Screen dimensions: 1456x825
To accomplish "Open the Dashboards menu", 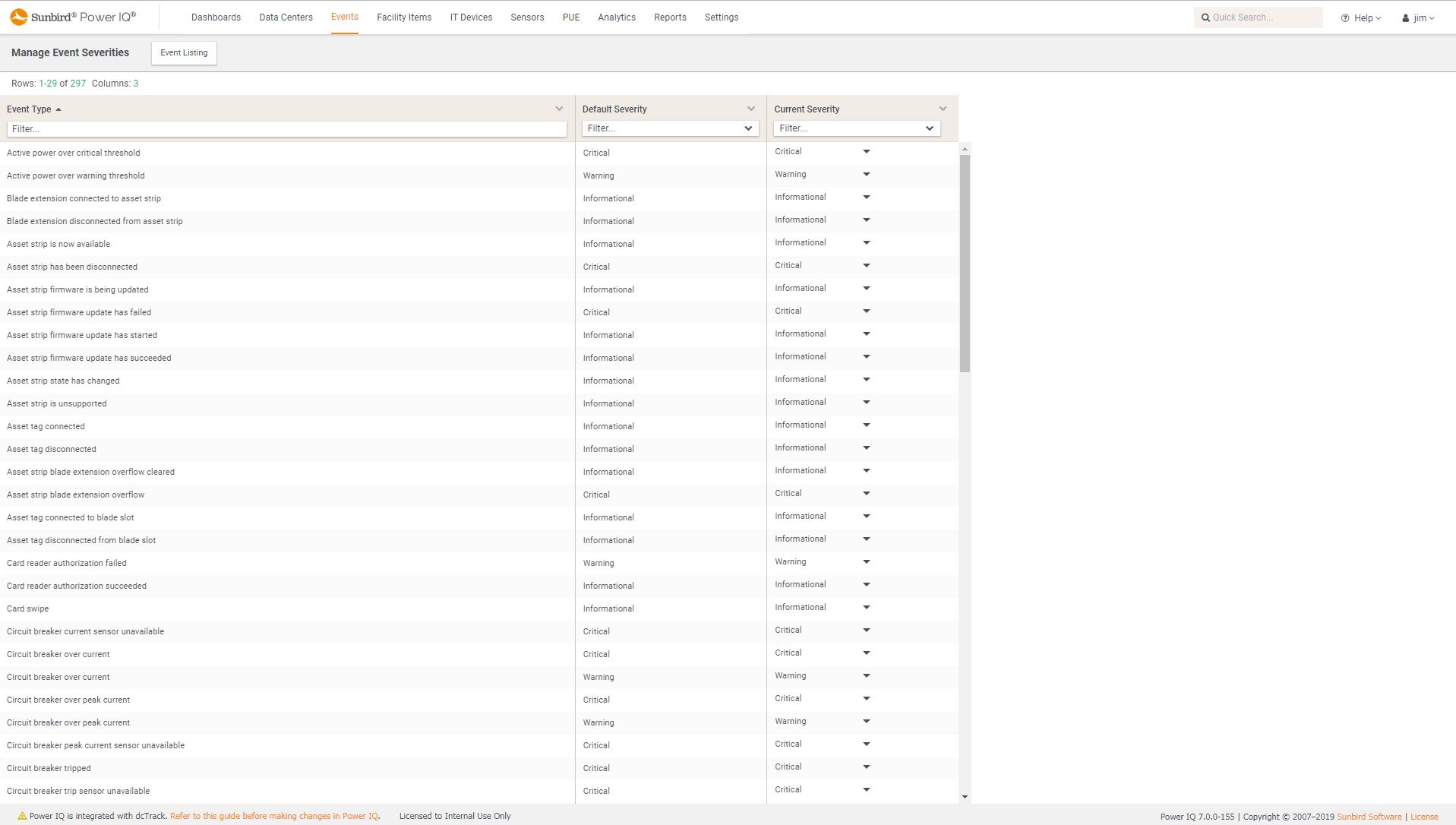I will [x=216, y=17].
